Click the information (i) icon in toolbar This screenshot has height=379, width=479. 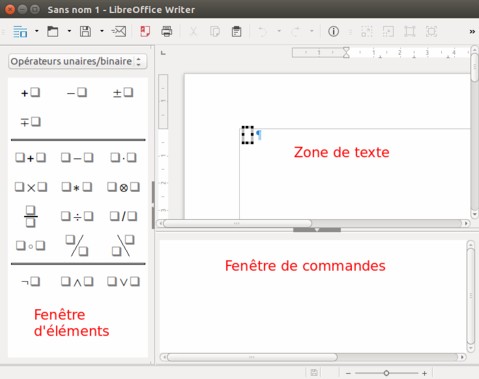tap(333, 32)
